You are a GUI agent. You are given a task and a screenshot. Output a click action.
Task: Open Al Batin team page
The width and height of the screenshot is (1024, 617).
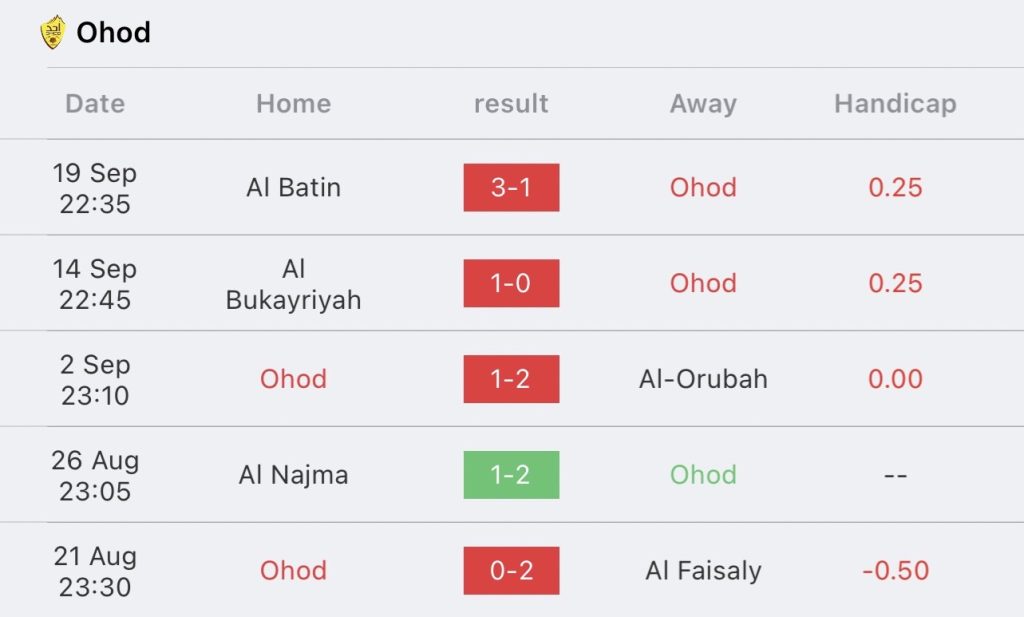[x=293, y=188]
